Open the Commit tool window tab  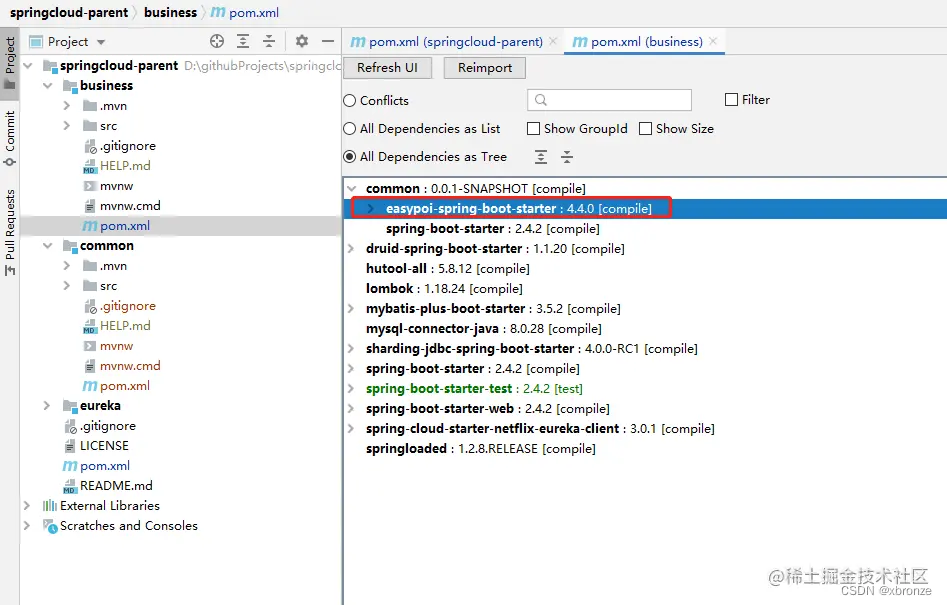[x=10, y=138]
